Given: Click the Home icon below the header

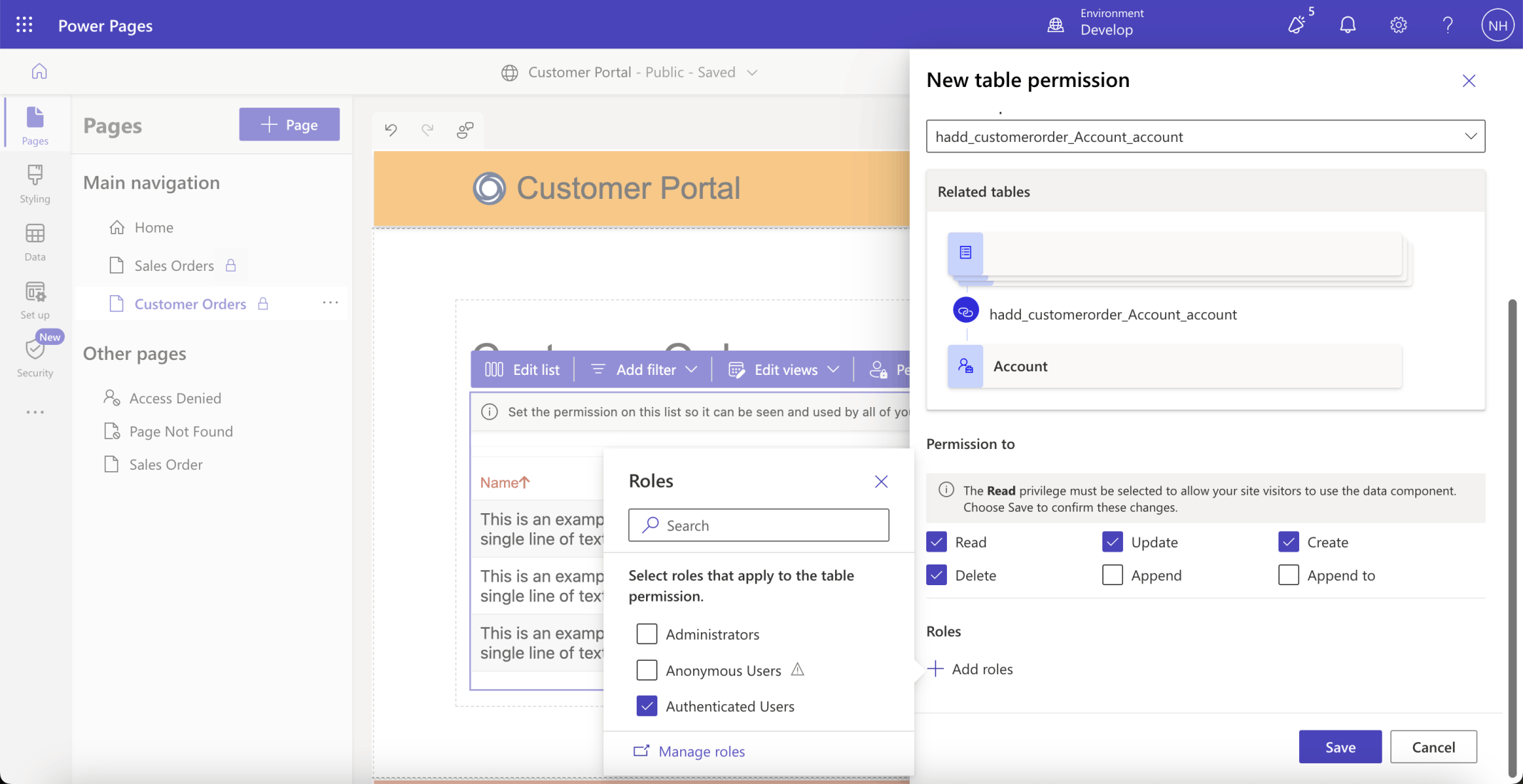Looking at the screenshot, I should coord(39,71).
